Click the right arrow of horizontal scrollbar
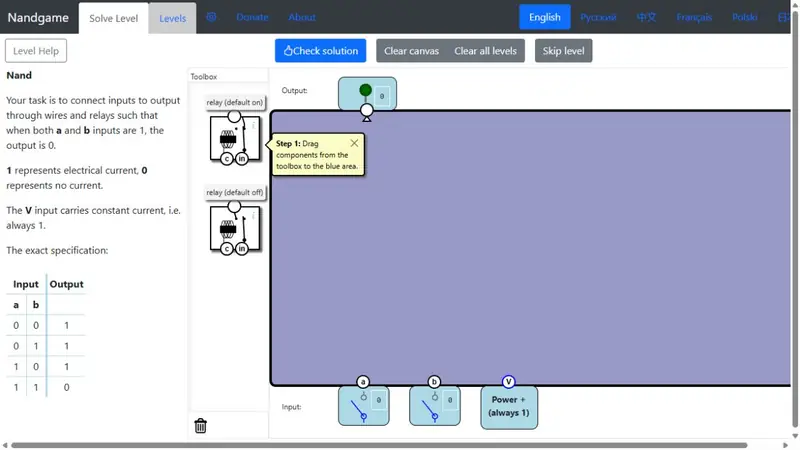Viewport: 800px width, 450px height. pos(786,445)
